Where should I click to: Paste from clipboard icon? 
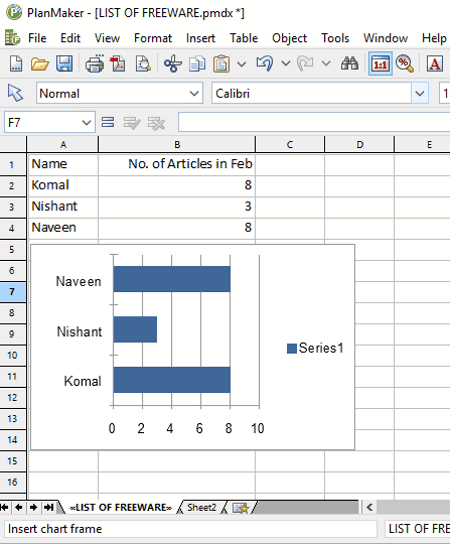[x=221, y=64]
